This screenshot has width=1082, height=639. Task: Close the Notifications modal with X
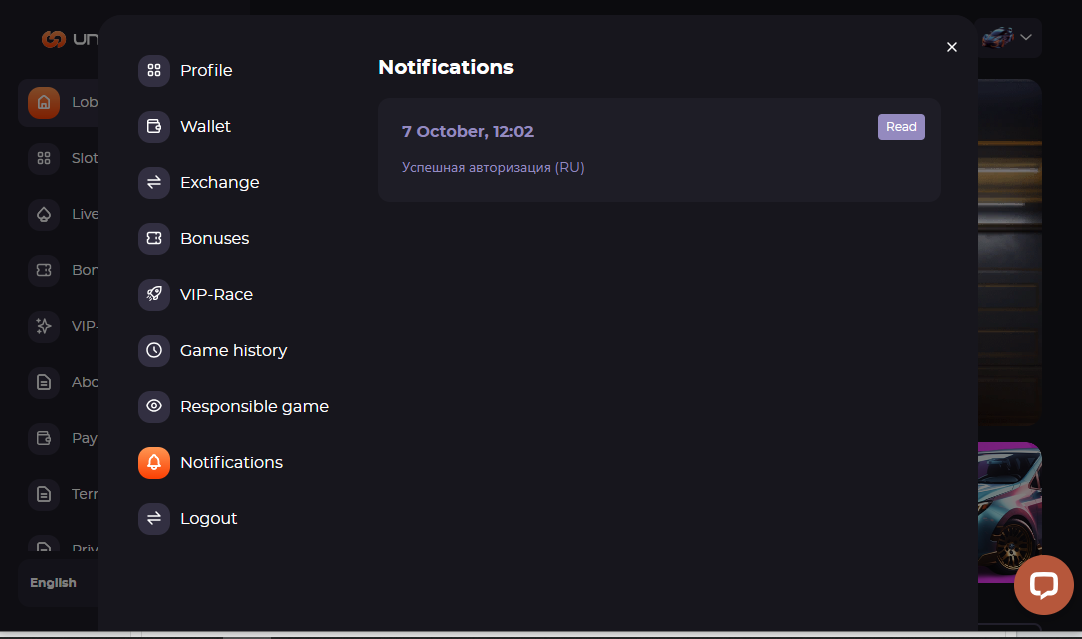click(952, 47)
